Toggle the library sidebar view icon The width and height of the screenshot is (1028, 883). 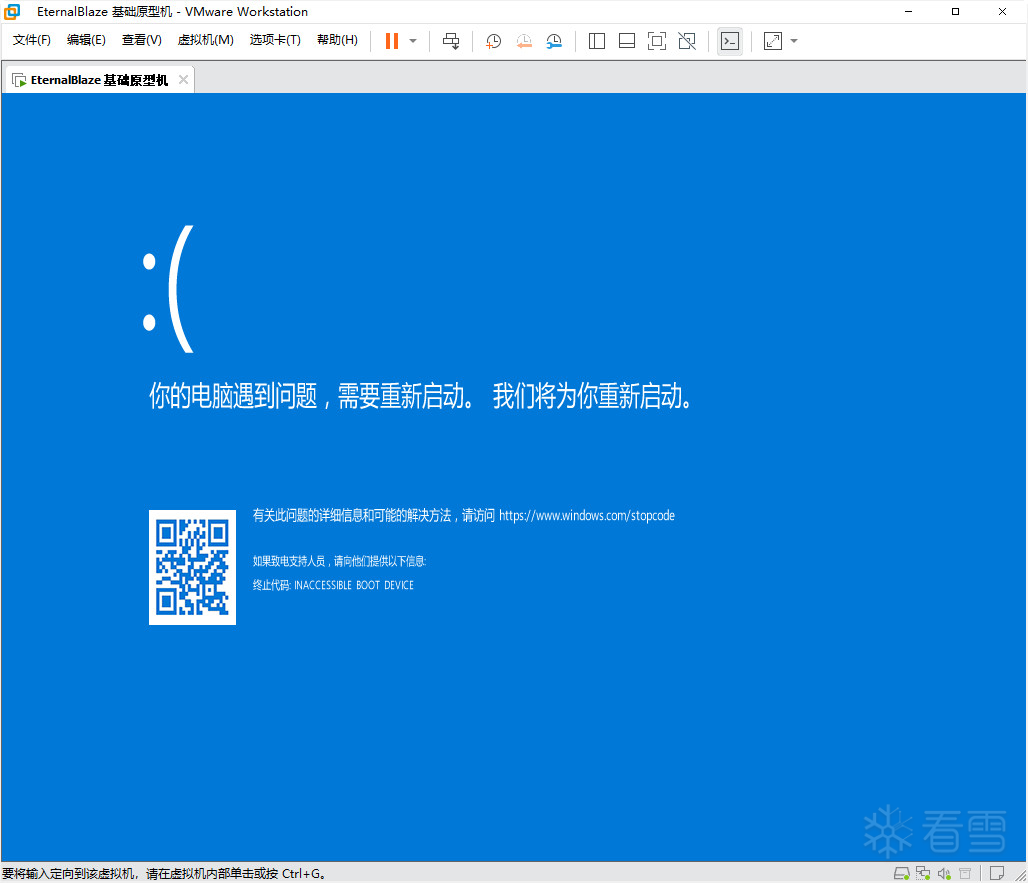click(x=597, y=41)
